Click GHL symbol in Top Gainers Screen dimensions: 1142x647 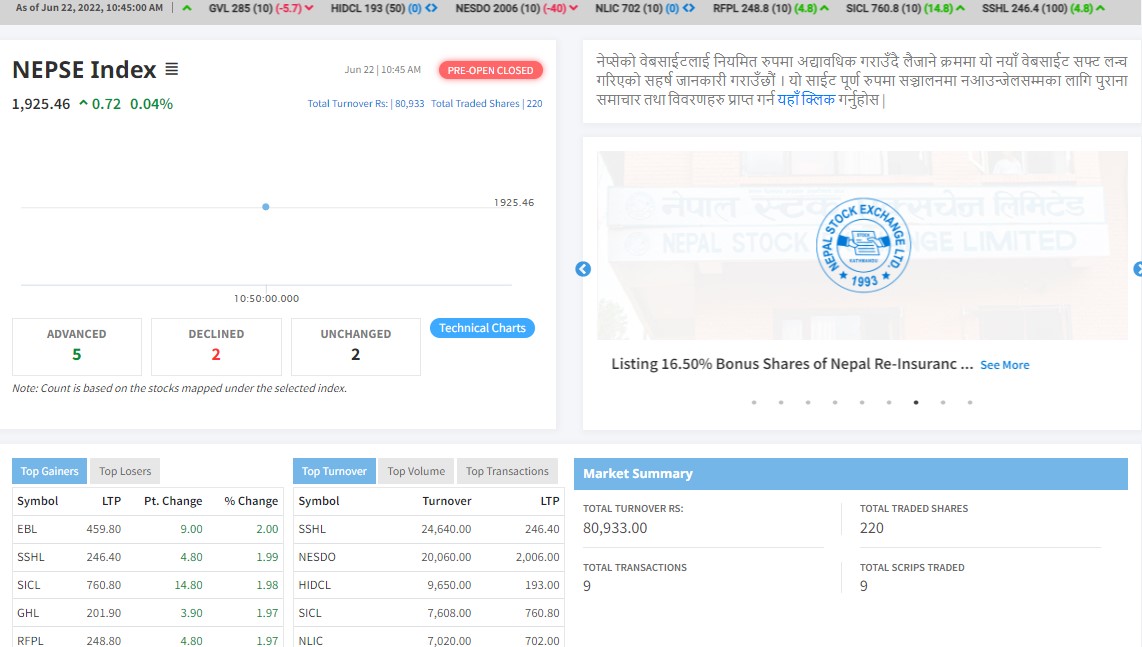[x=28, y=613]
